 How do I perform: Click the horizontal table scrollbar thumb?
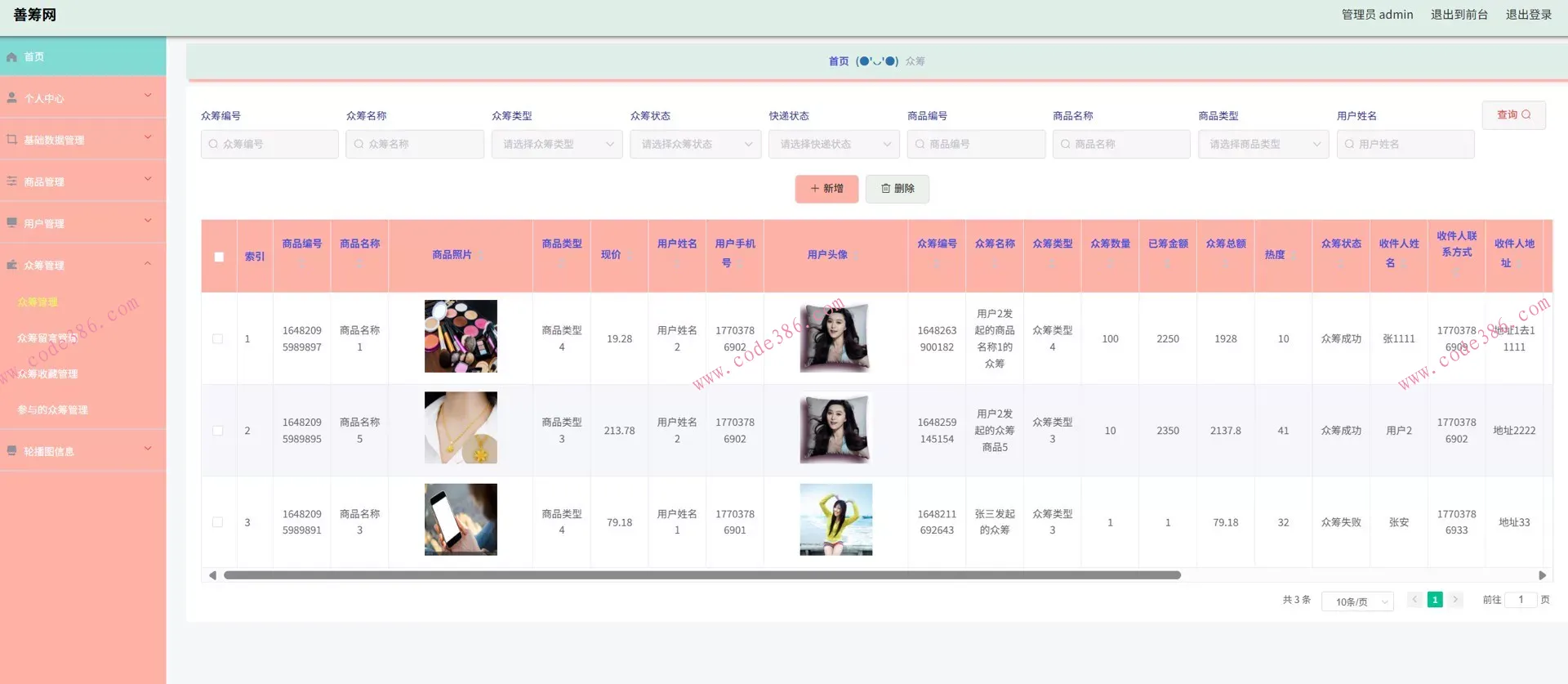tap(702, 575)
